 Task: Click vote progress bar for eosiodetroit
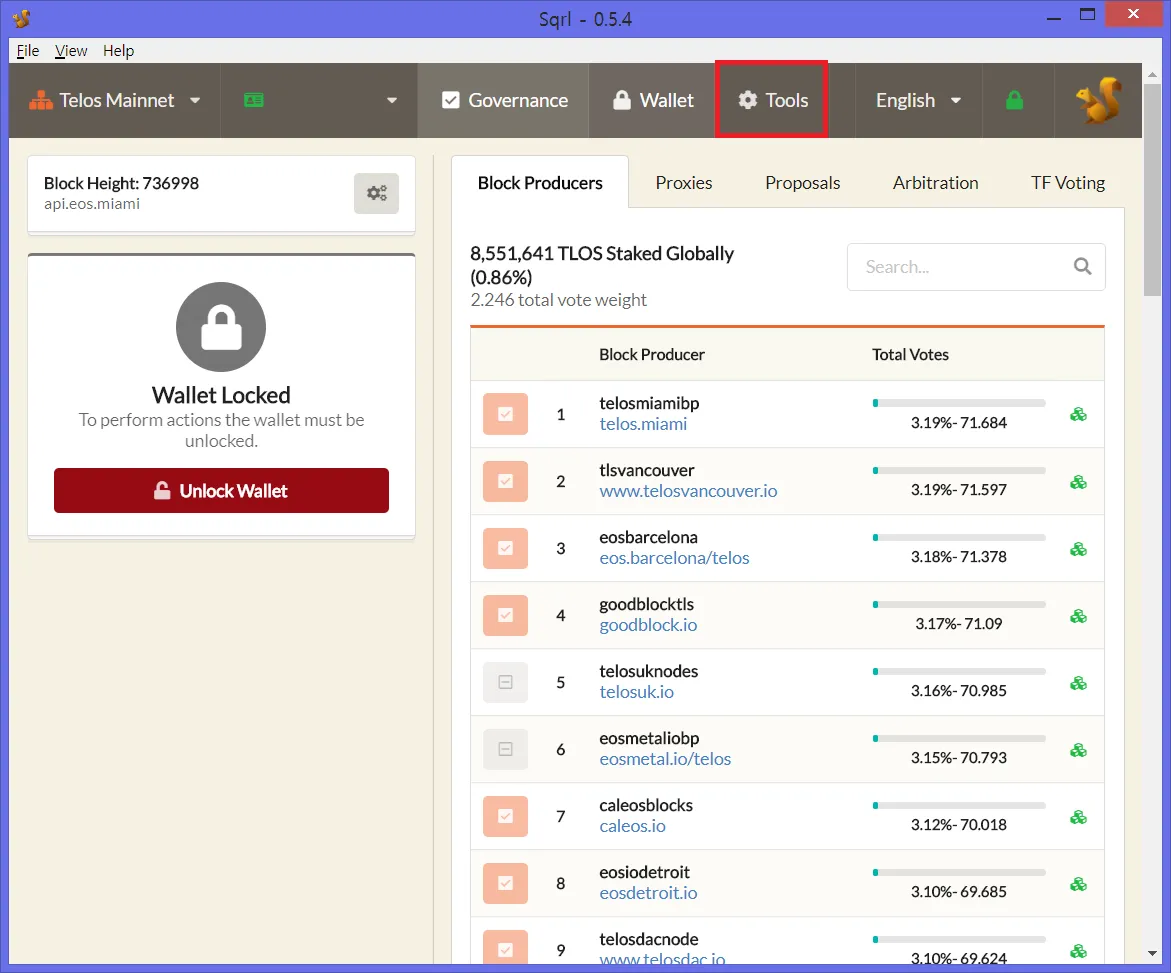(959, 872)
